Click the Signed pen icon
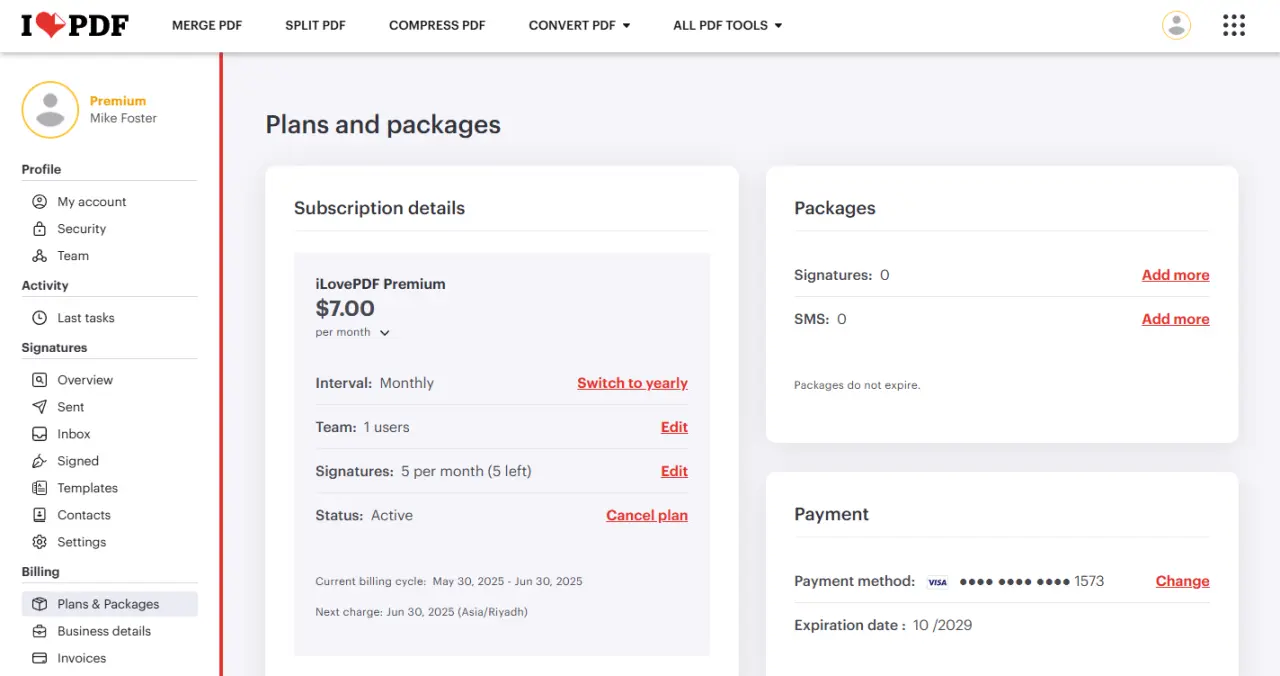 (x=40, y=461)
